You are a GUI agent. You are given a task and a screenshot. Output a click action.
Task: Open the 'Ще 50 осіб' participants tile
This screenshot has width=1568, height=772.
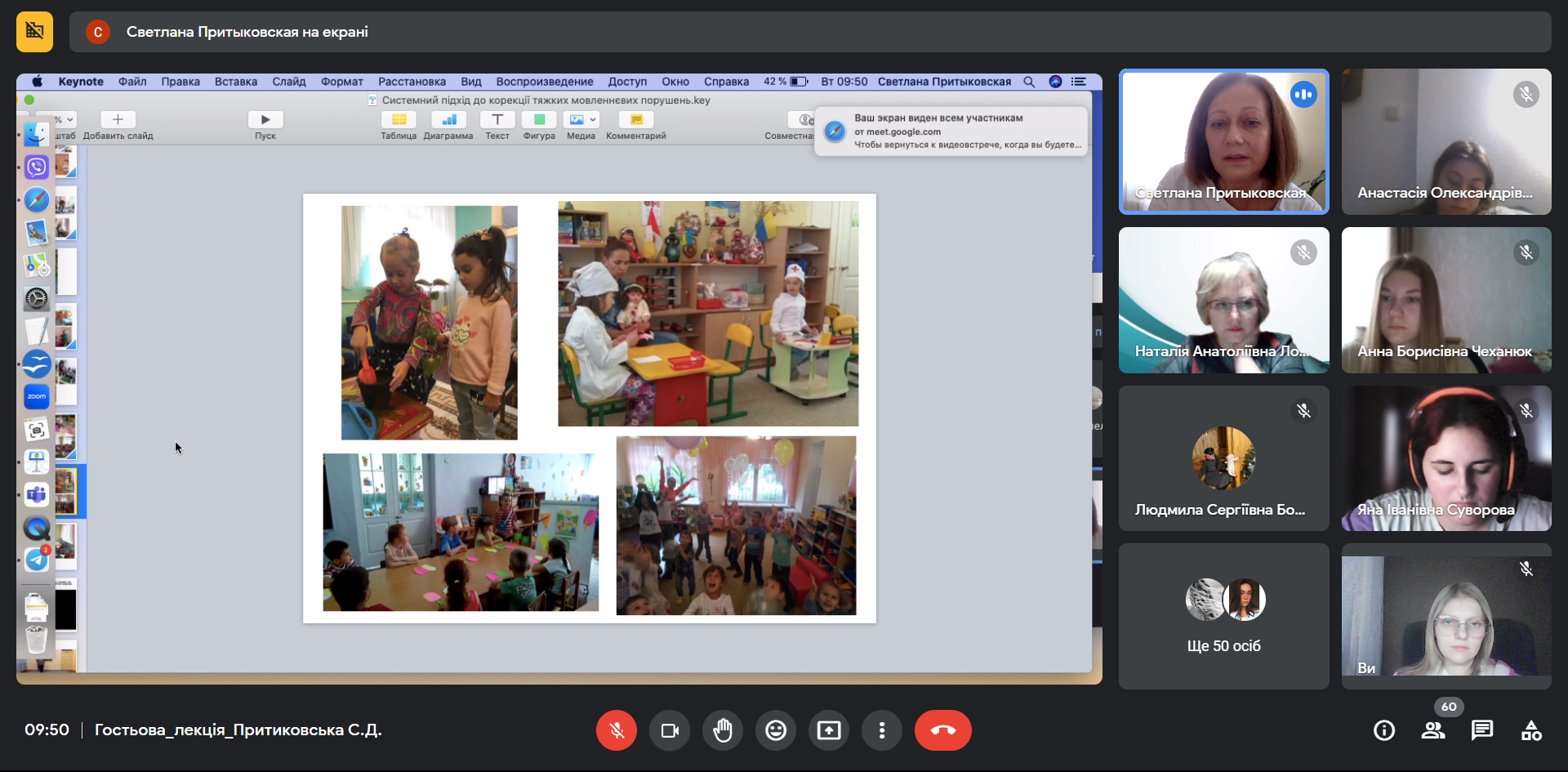pos(1223,617)
